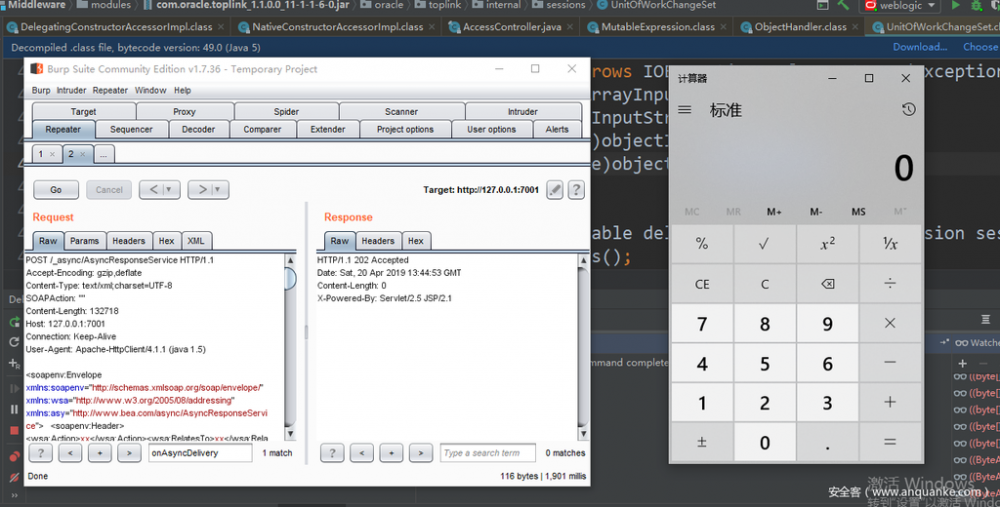
Task: Click the Response search plus options button
Action: [391, 453]
